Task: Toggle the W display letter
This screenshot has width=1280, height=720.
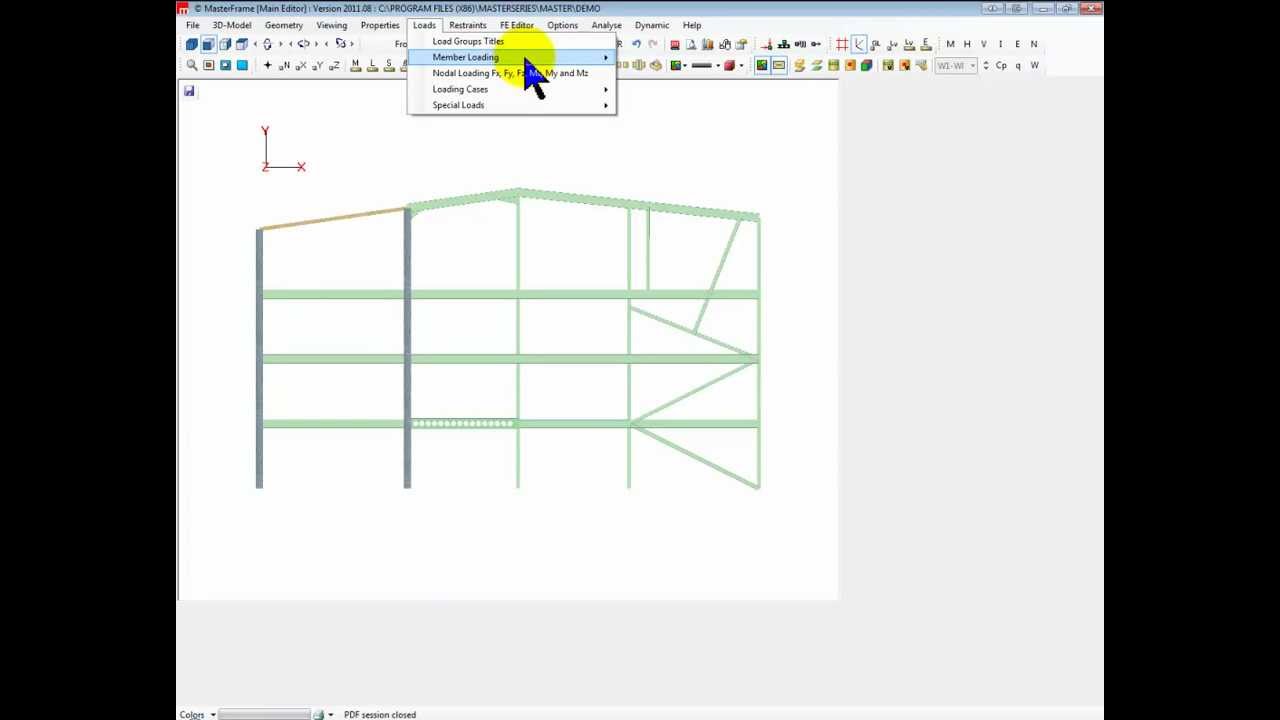Action: [1034, 65]
